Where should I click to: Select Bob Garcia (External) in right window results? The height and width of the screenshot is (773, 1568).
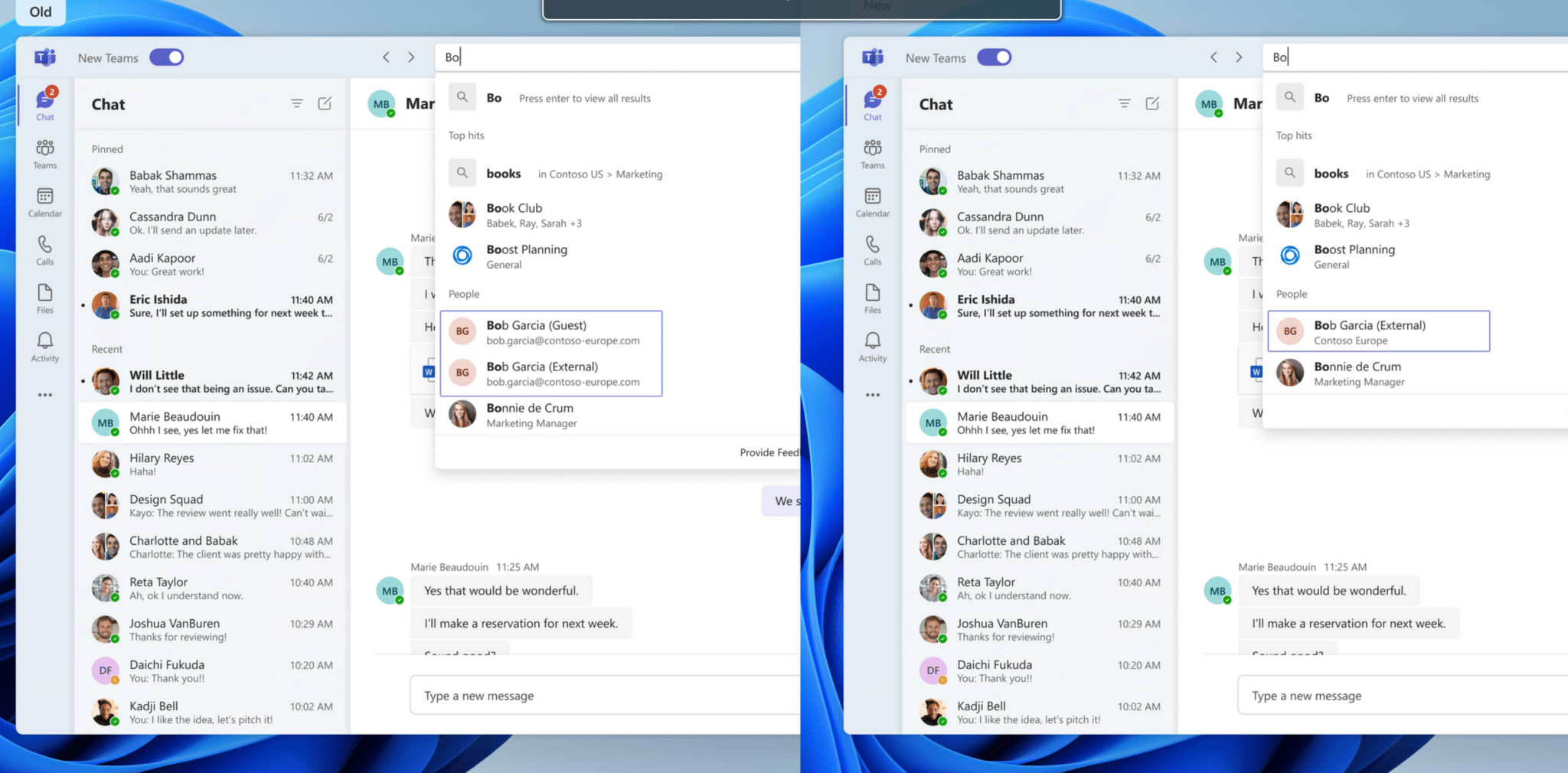click(x=1379, y=331)
